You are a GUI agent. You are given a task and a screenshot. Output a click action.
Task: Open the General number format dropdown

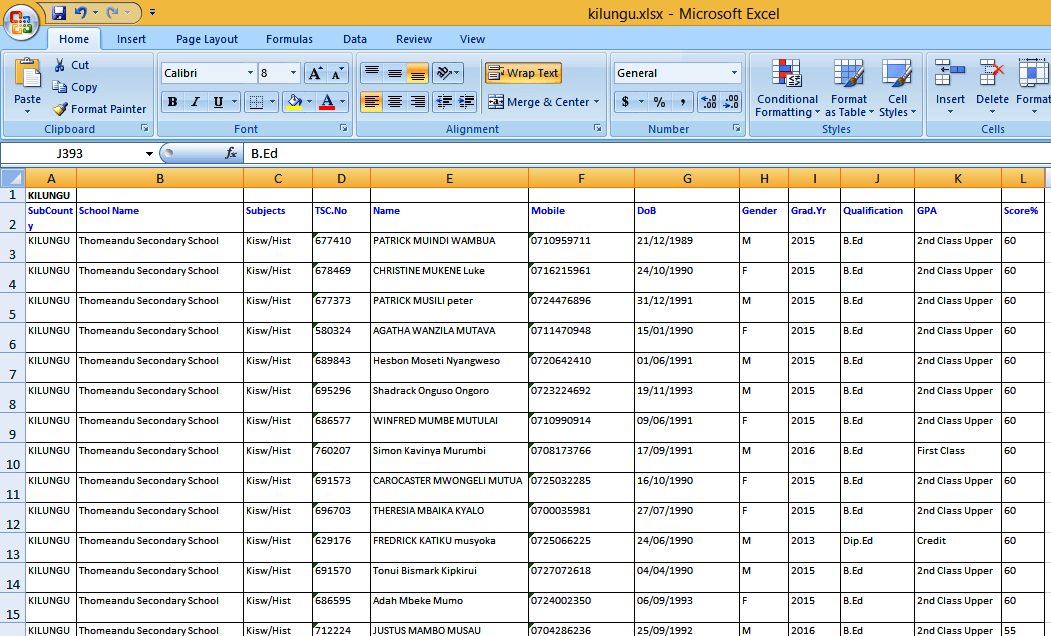(x=734, y=73)
